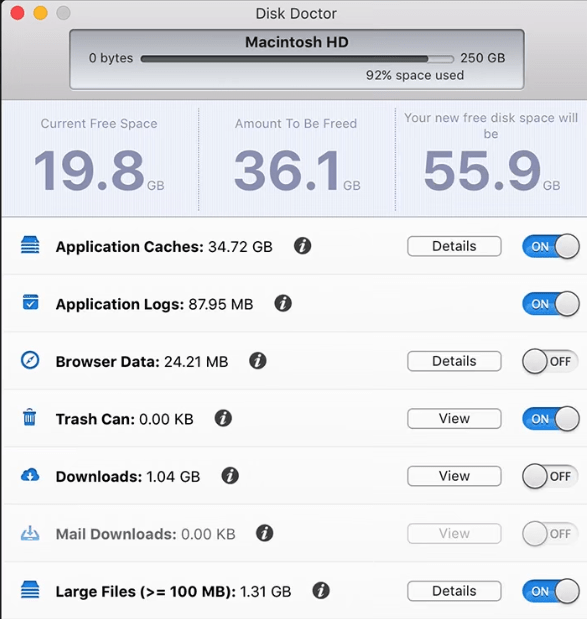Open the Large Files info icon
The width and height of the screenshot is (587, 619).
(x=321, y=591)
